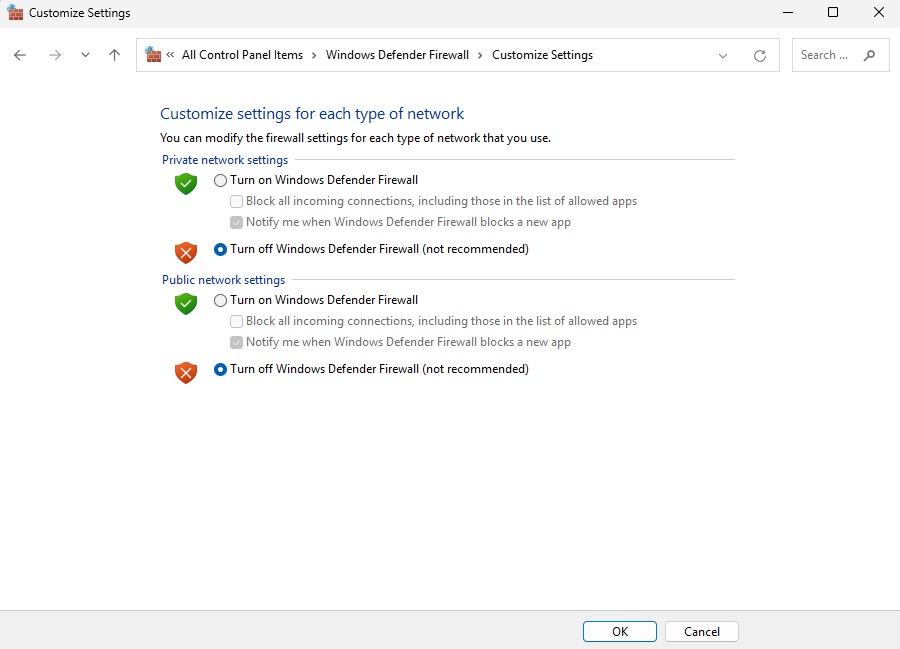Click Public network settings heading
900x649 pixels.
pyautogui.click(x=223, y=279)
